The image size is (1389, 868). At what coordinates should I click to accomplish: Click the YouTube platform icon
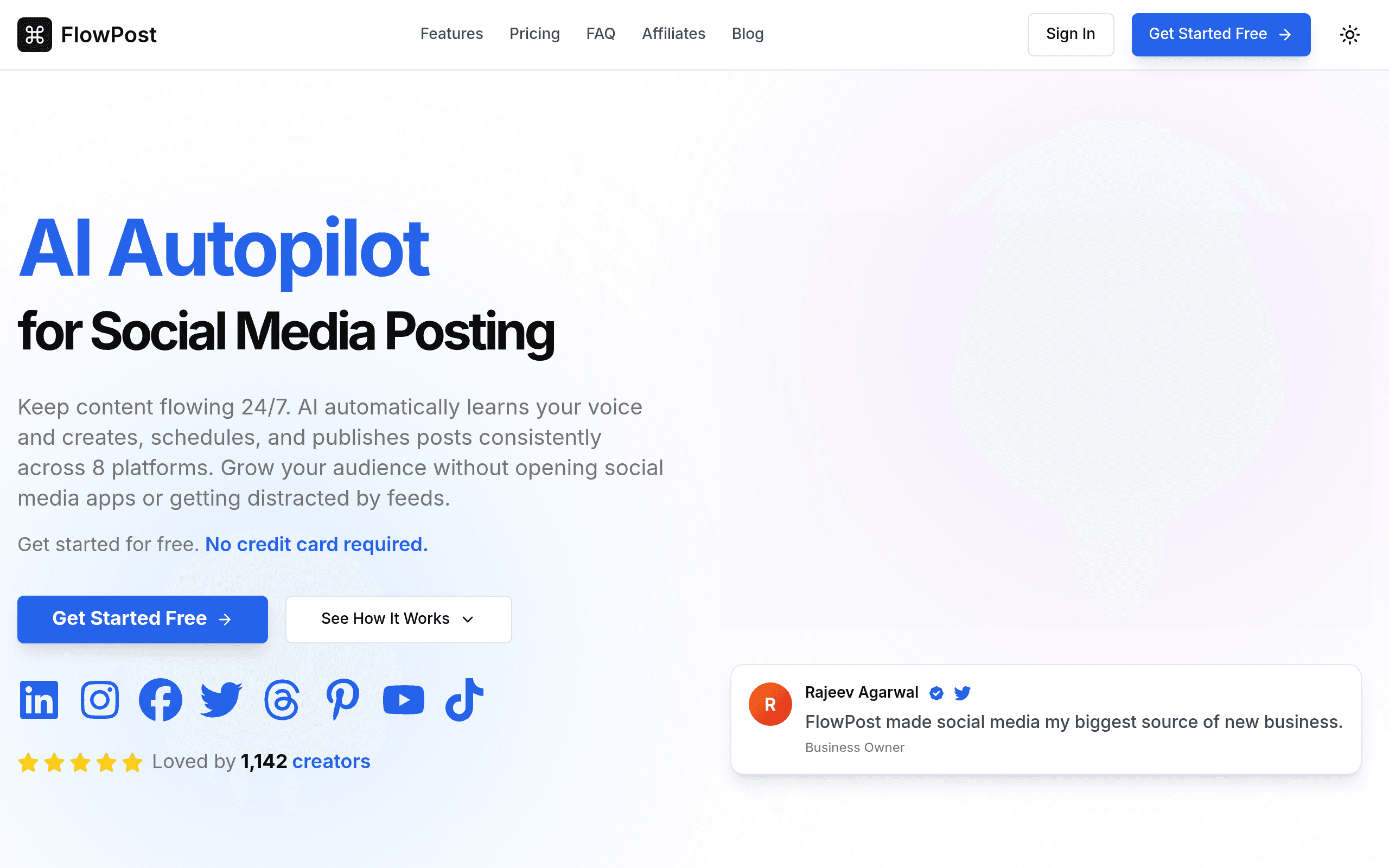tap(404, 699)
